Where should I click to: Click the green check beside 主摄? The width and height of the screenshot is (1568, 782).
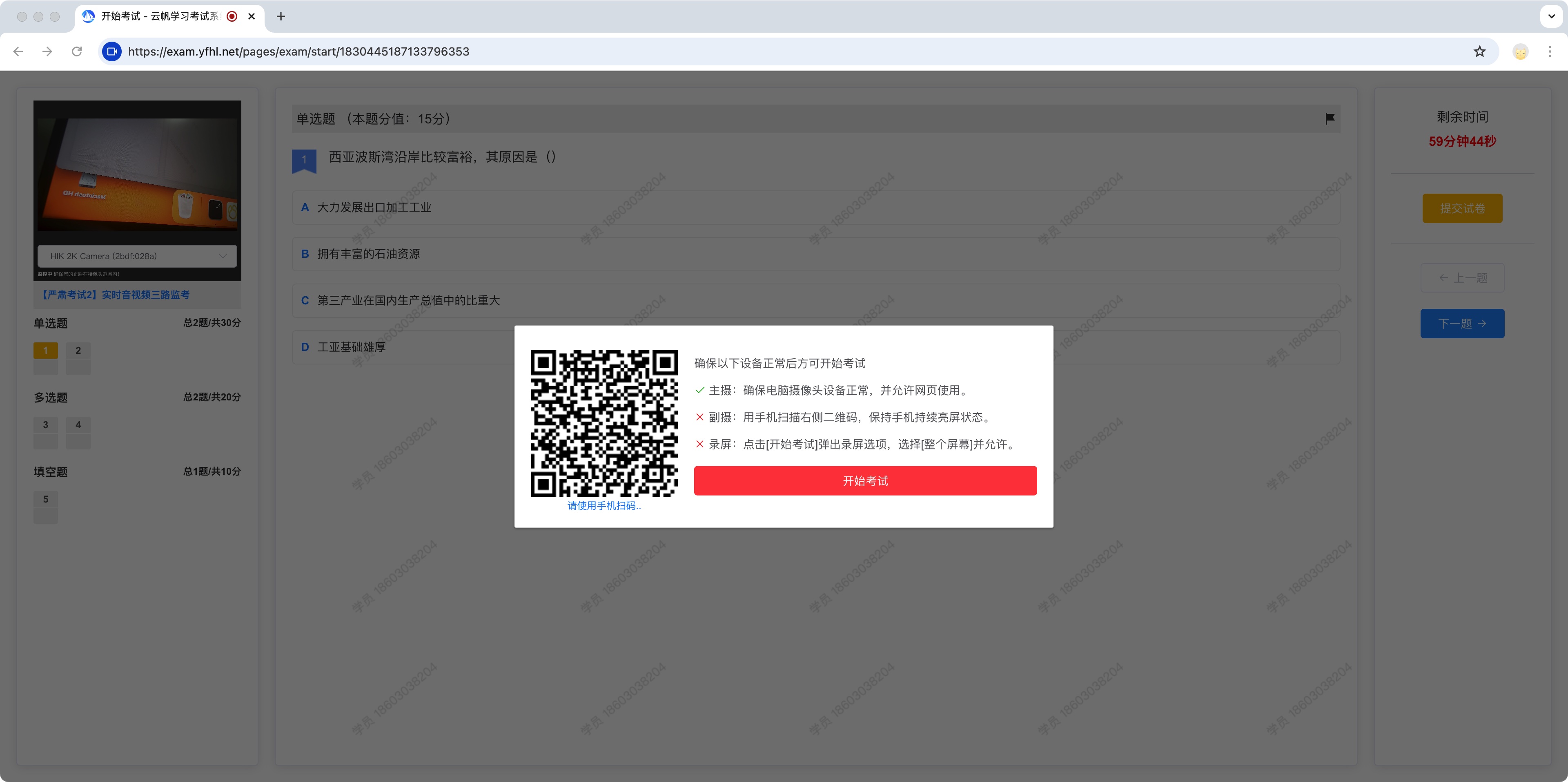click(699, 391)
